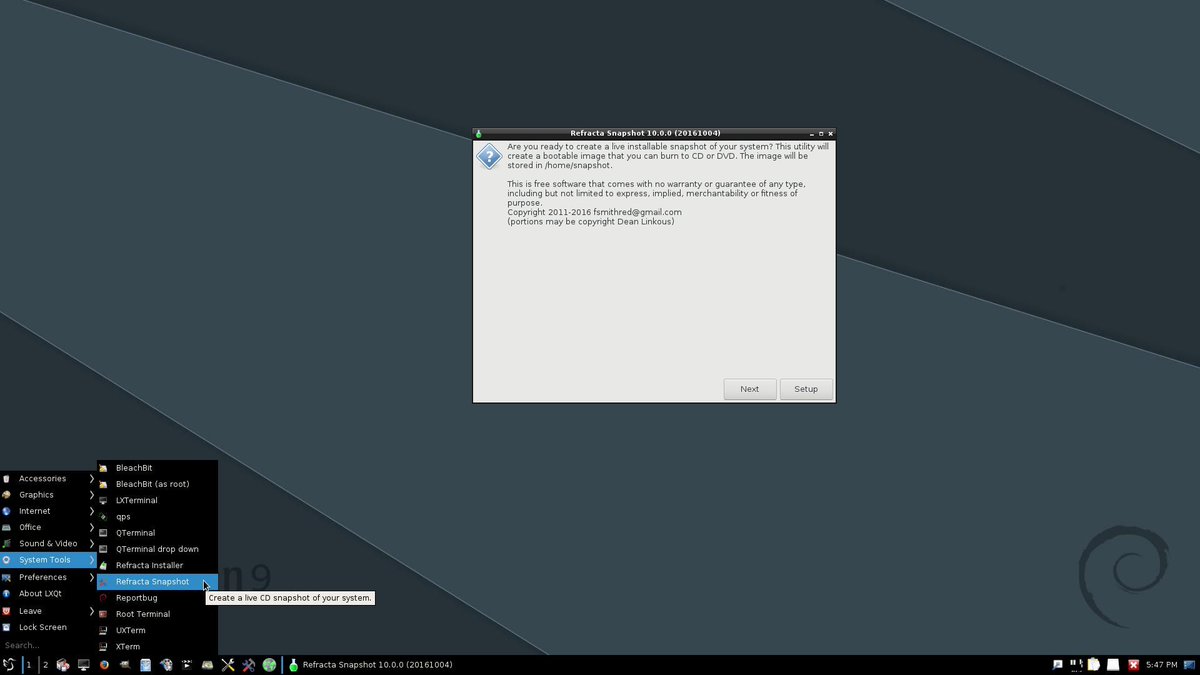Click the green globe quick launch icon

(269, 665)
